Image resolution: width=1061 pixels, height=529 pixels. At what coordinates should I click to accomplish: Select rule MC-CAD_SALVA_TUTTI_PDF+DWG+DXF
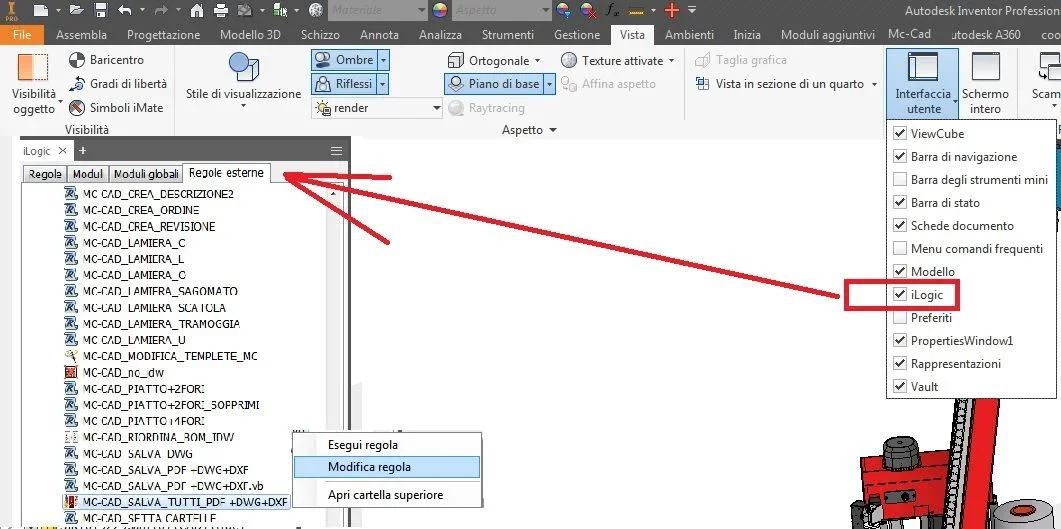pos(176,502)
